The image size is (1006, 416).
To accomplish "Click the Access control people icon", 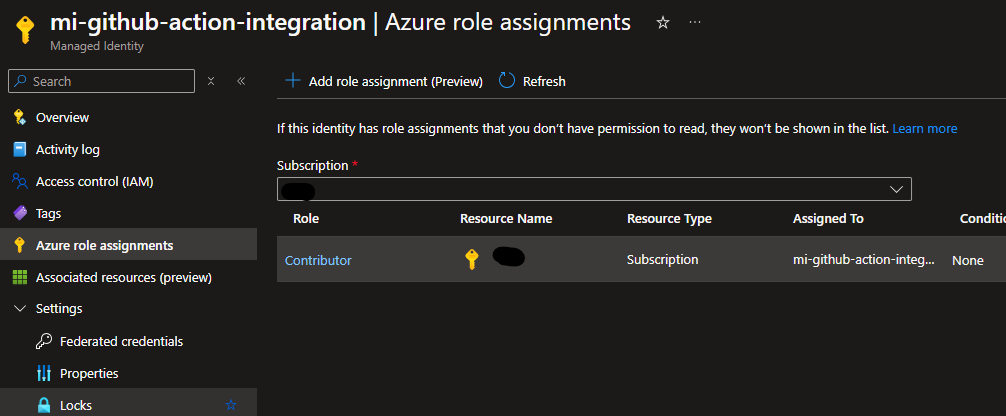I will tap(20, 182).
